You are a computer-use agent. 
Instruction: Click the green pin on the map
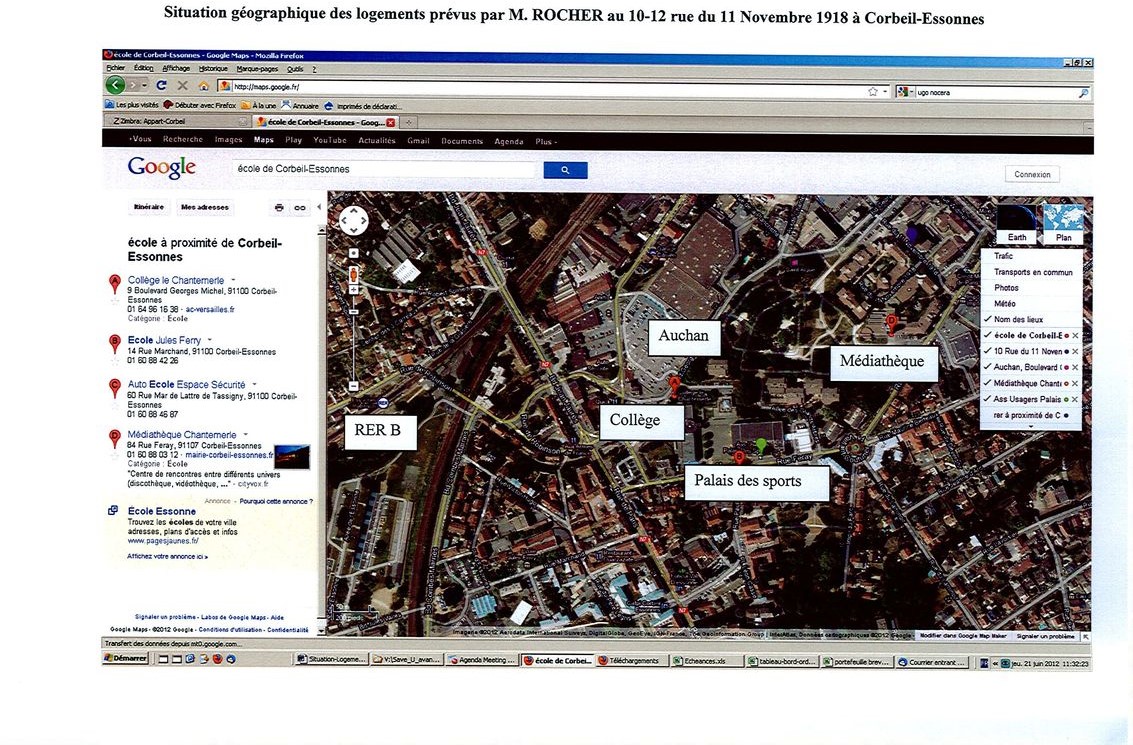(760, 446)
